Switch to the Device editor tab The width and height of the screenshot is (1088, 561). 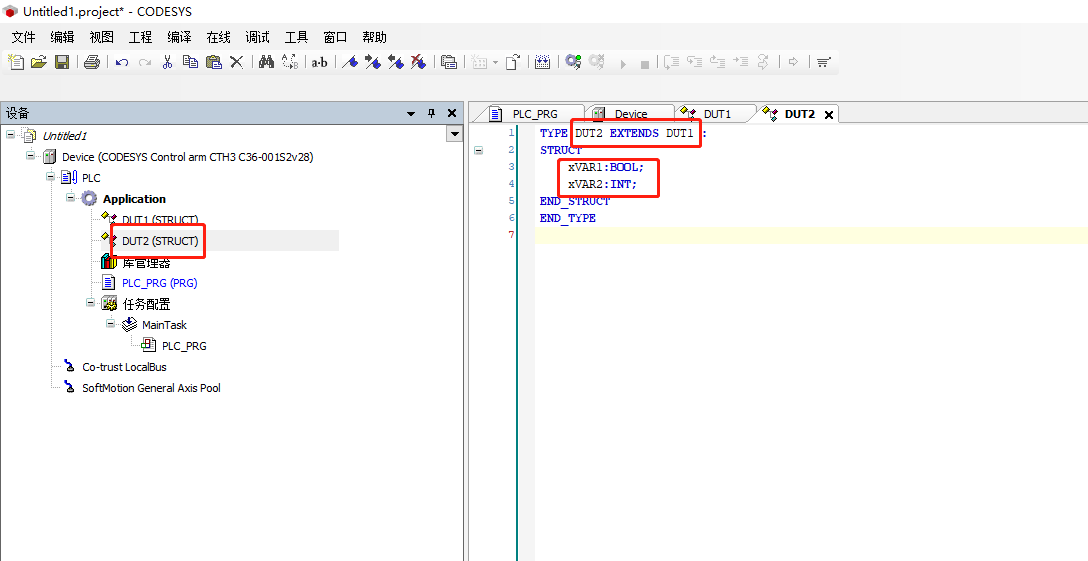pos(630,114)
